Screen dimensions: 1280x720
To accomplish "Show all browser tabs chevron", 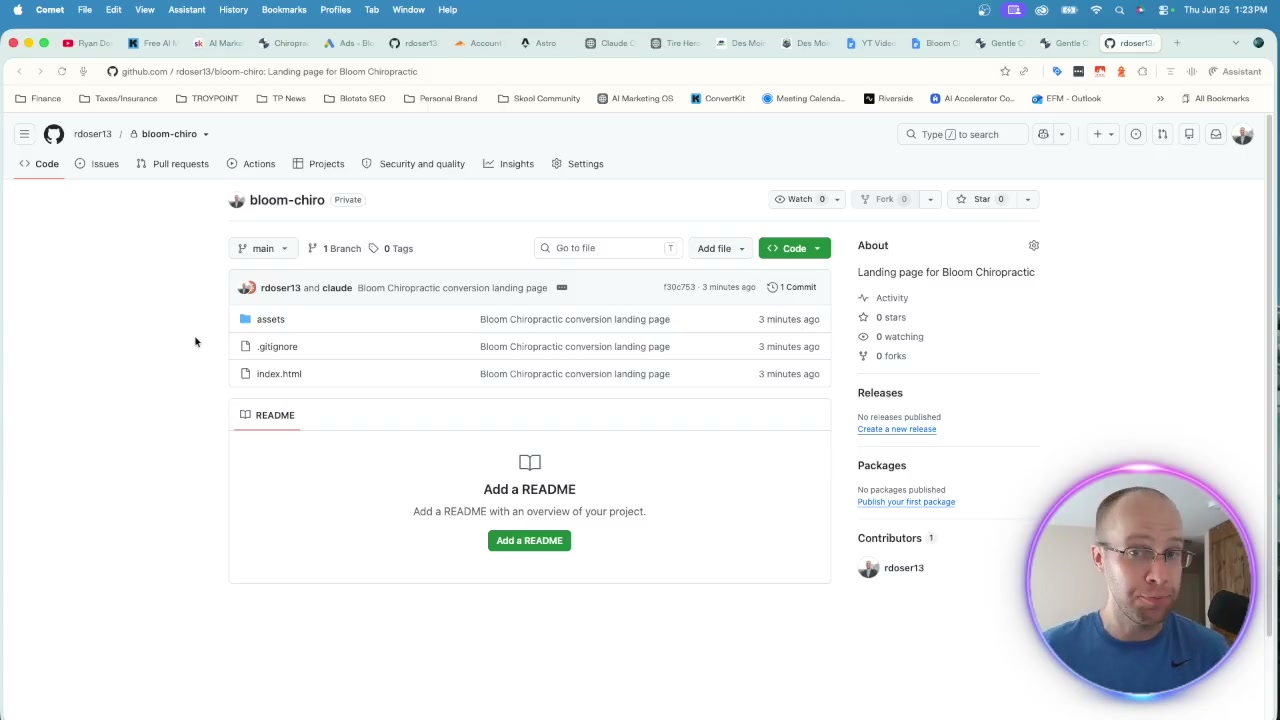I will point(1236,43).
